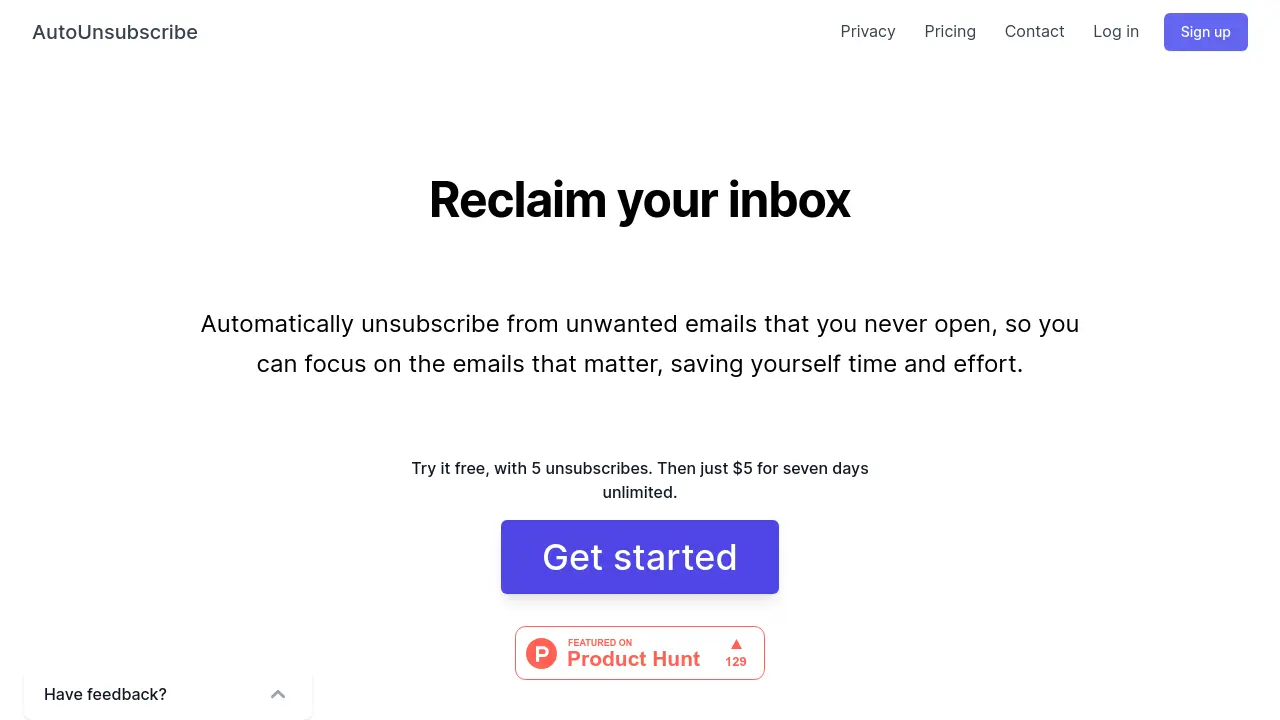Click the Product Hunt circular P logo
This screenshot has width=1280, height=720.
[x=541, y=654]
